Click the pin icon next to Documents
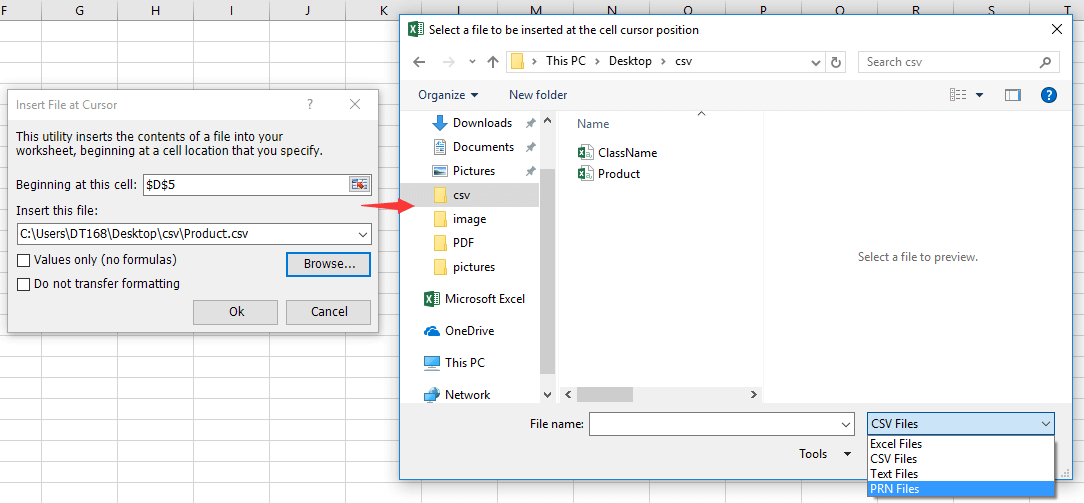 pos(530,147)
